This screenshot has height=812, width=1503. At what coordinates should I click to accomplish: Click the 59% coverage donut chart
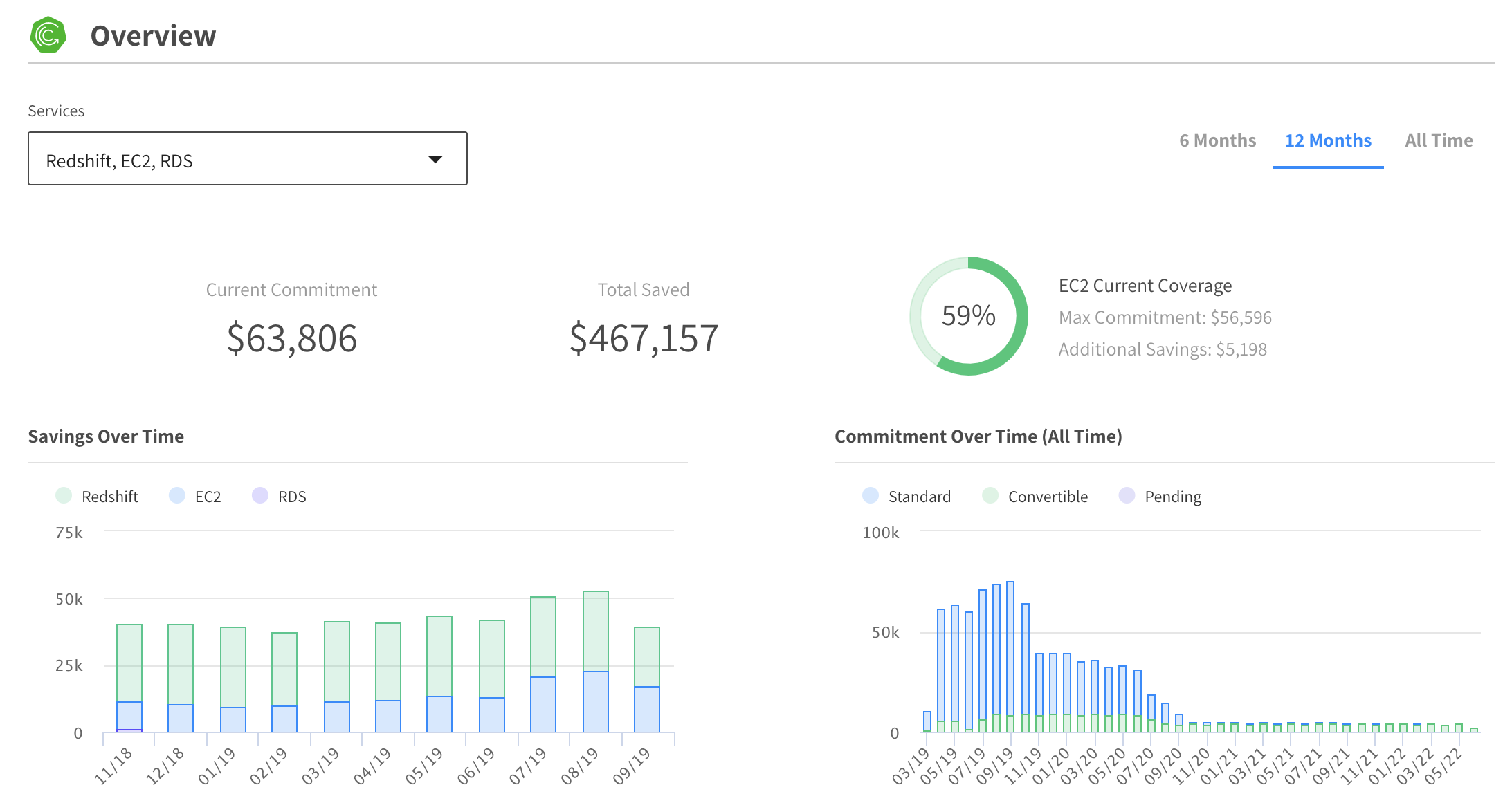pos(968,316)
